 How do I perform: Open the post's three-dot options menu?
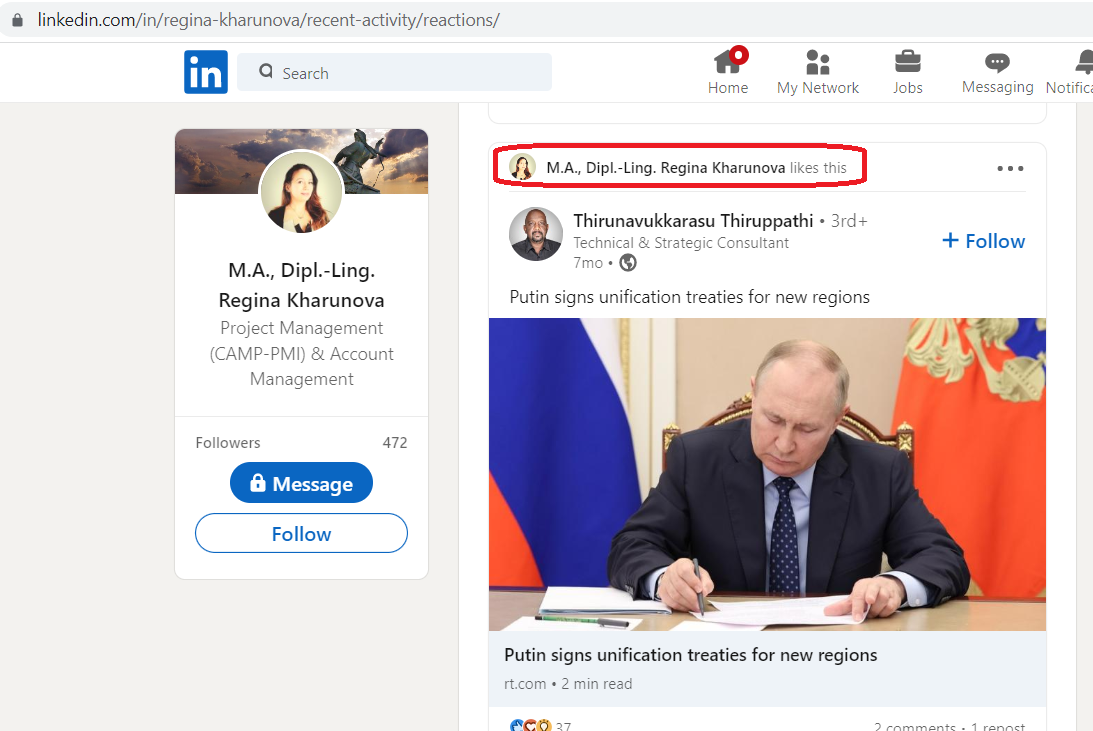tap(1010, 169)
